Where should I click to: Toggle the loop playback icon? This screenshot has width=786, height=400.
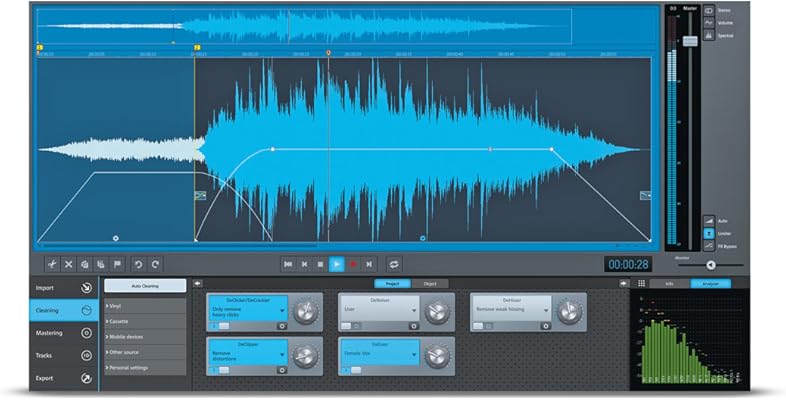(x=394, y=264)
